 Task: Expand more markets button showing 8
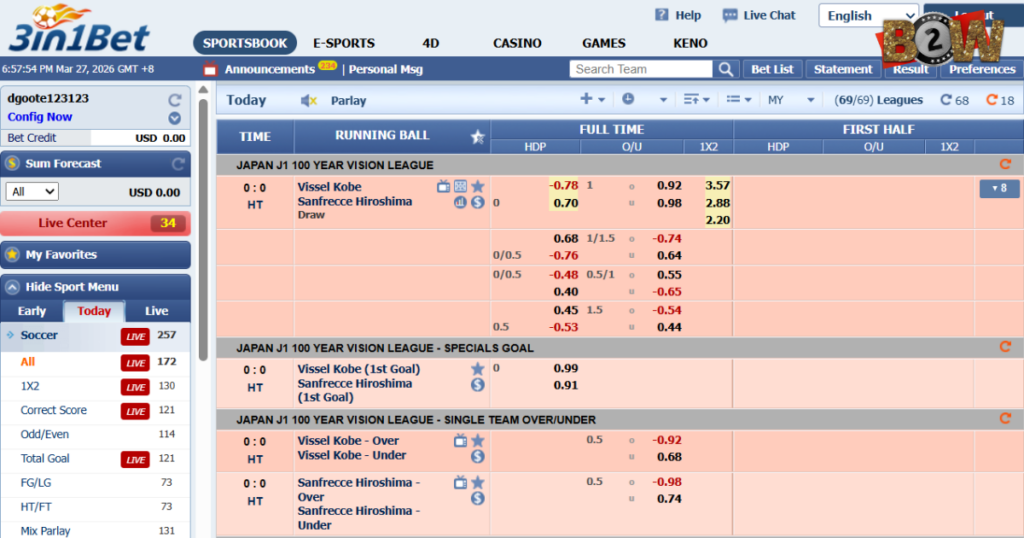999,189
